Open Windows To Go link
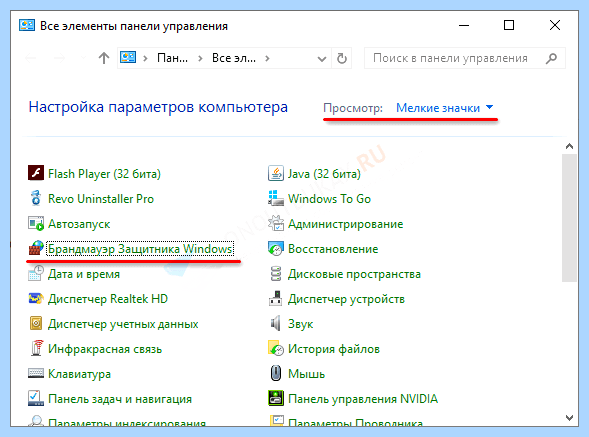This screenshot has height=437, width=589. 329,198
